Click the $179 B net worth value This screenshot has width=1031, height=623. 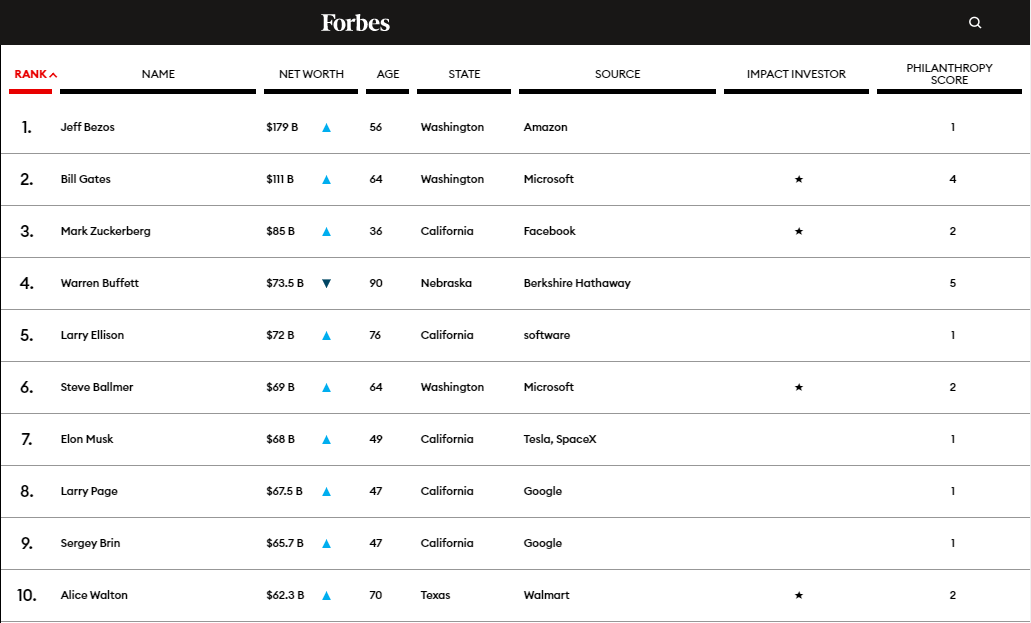282,127
